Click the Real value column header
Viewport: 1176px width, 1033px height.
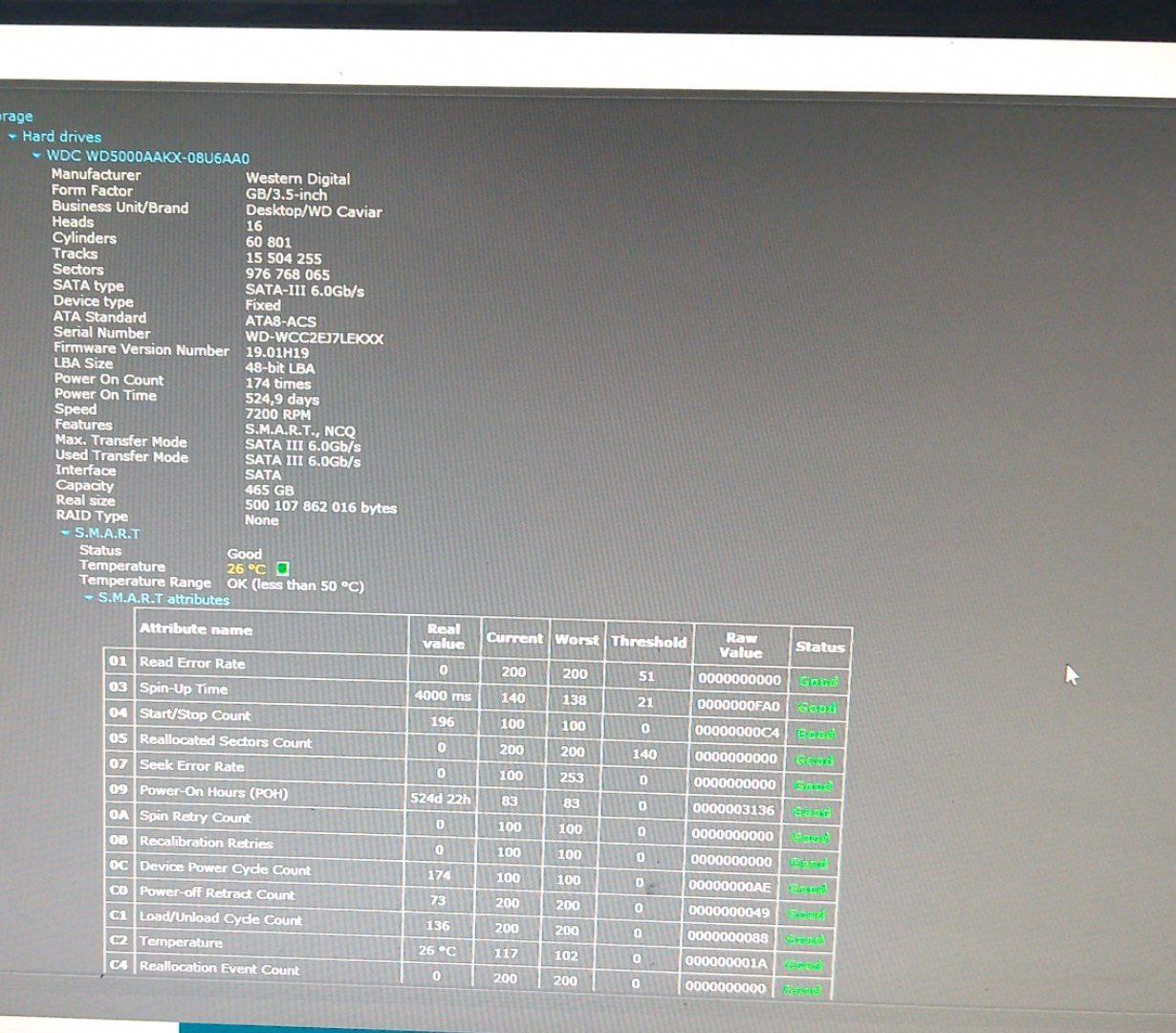[443, 637]
